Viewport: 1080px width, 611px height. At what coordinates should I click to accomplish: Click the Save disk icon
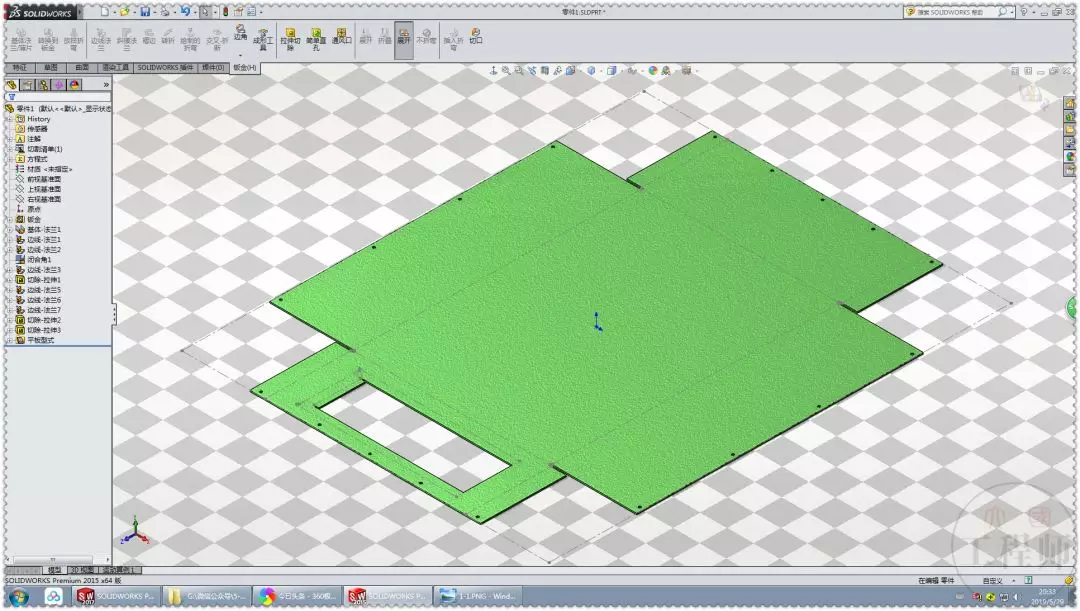click(x=145, y=12)
